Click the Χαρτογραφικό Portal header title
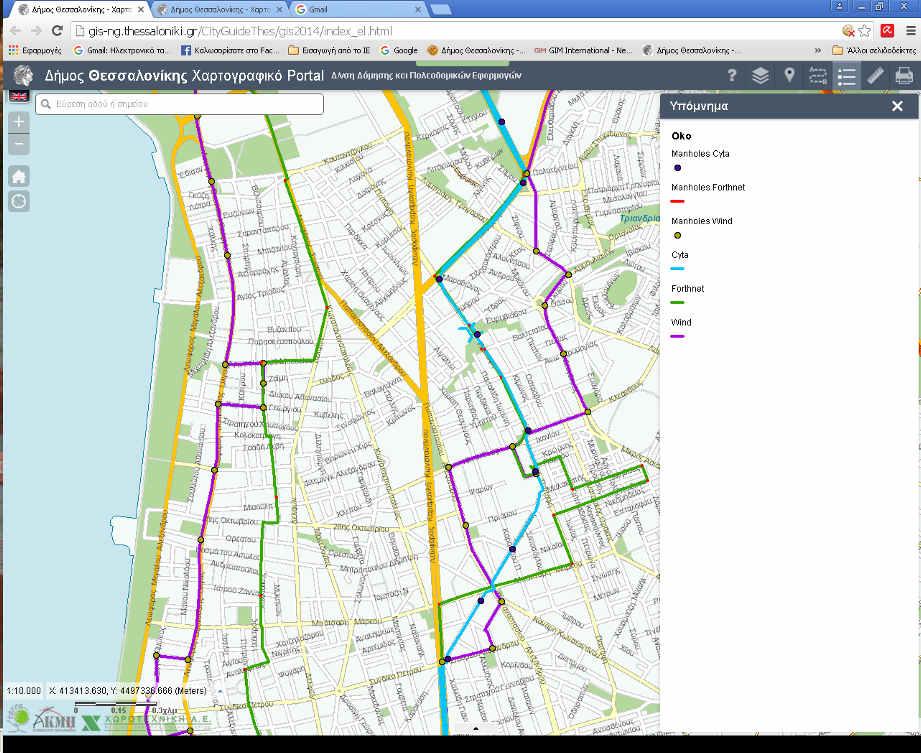The height and width of the screenshot is (753, 921). [x=258, y=75]
